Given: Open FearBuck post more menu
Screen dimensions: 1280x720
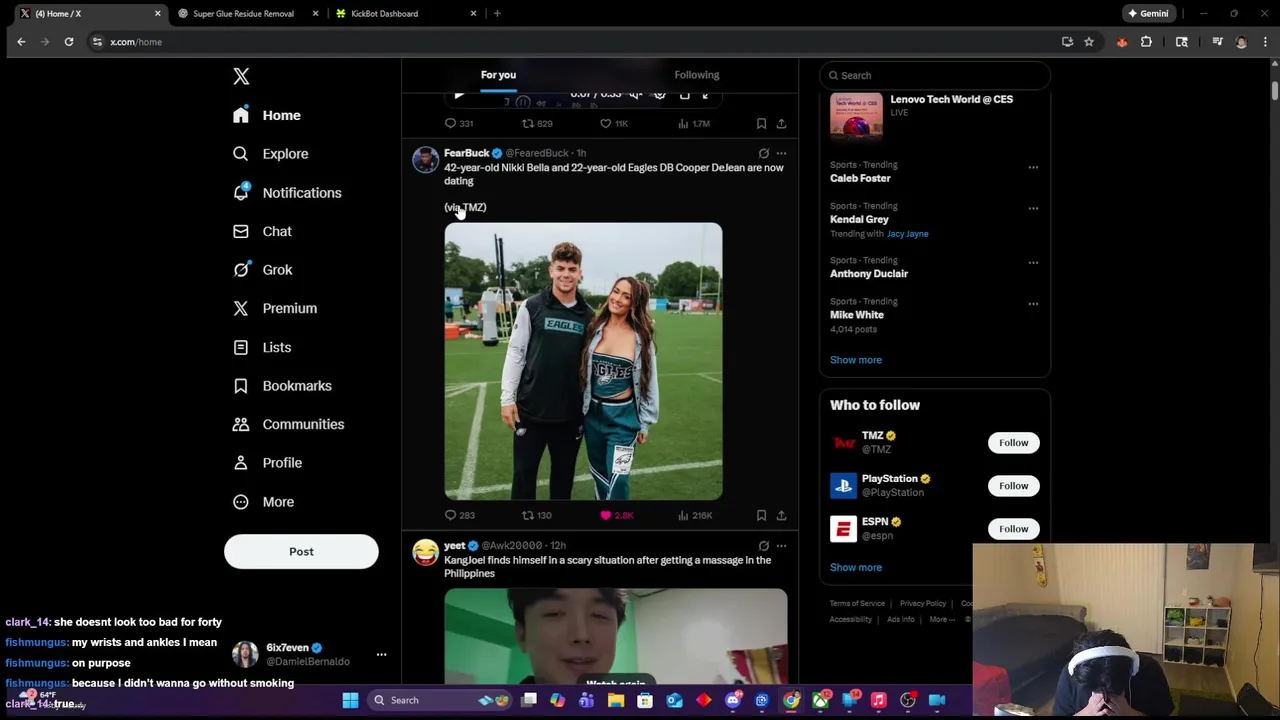Looking at the screenshot, I should pyautogui.click(x=781, y=153).
